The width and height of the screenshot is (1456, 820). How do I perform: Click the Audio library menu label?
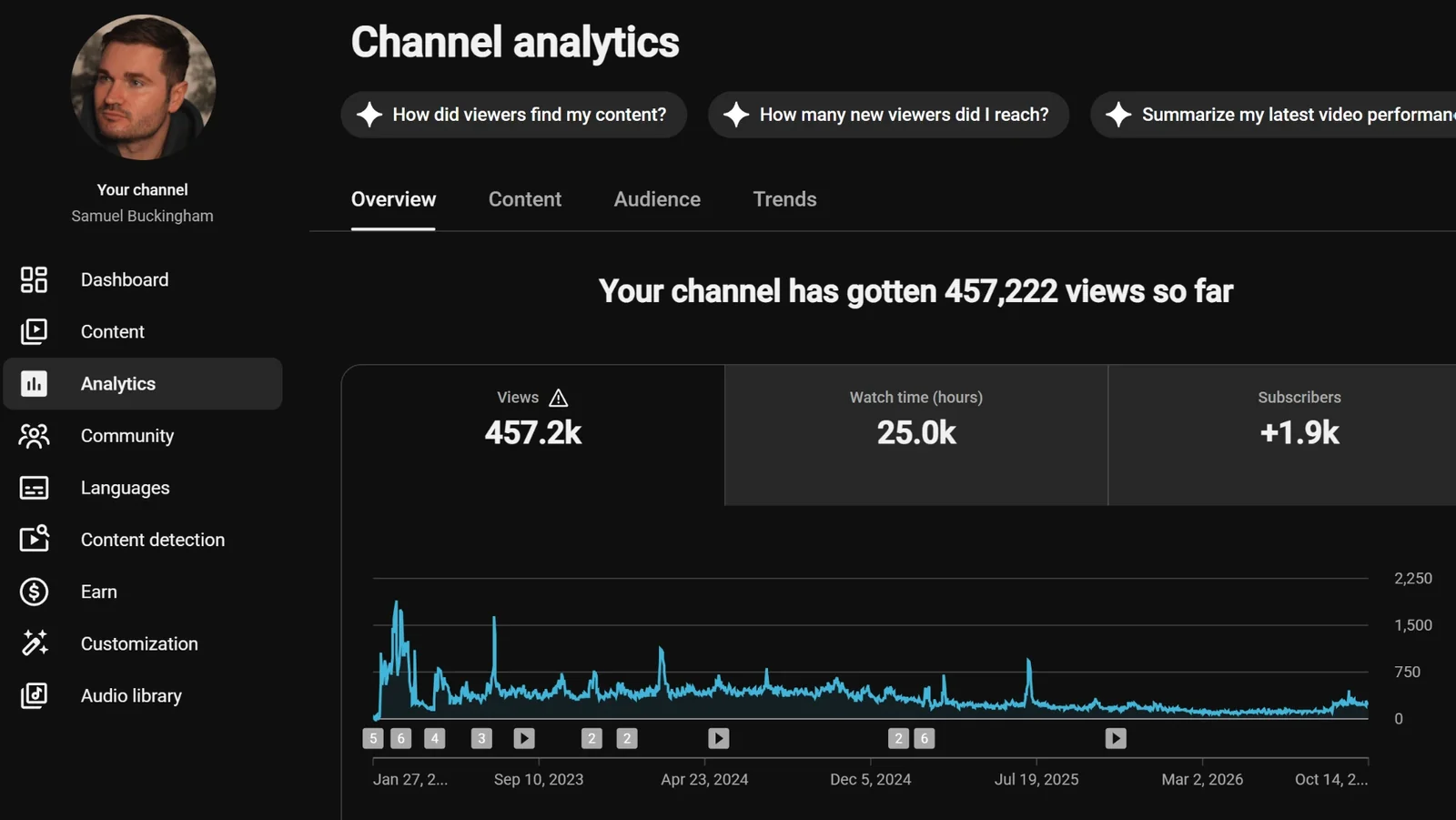pyautogui.click(x=131, y=695)
